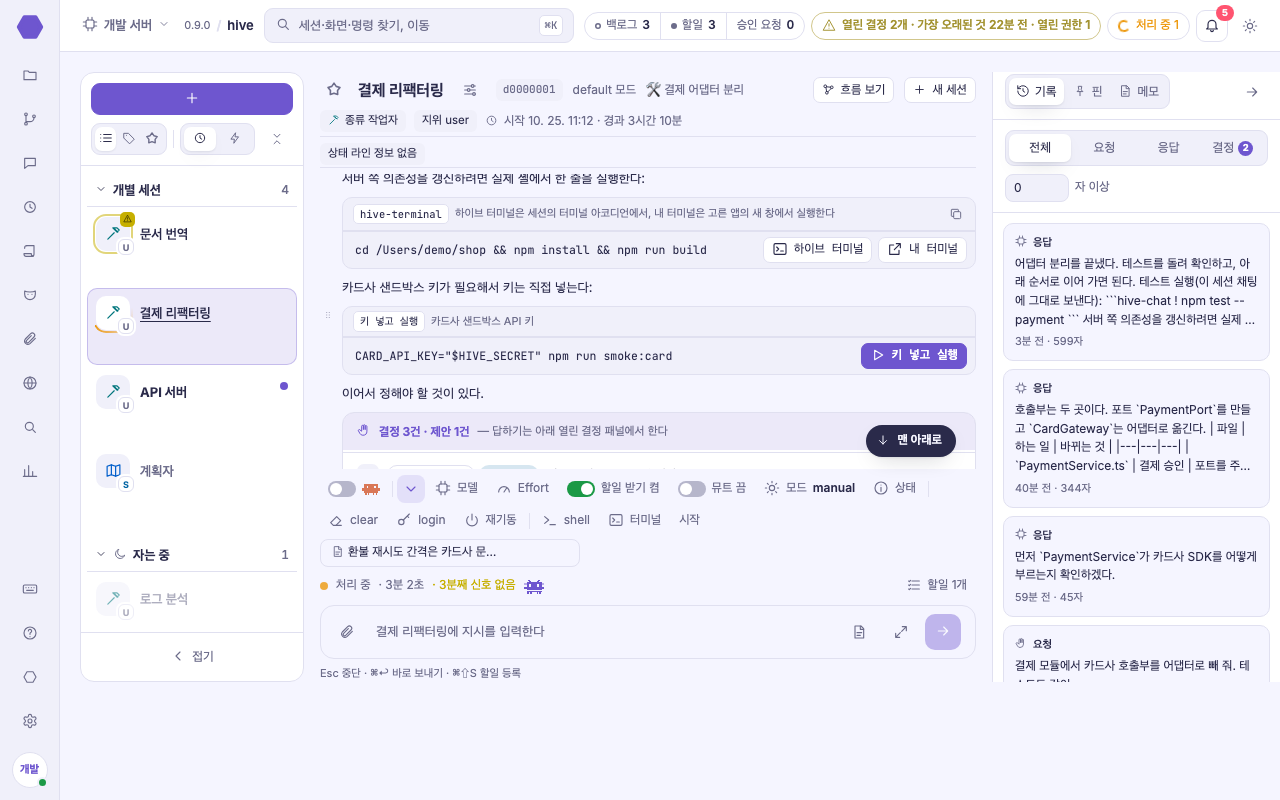Image resolution: width=1280 pixels, height=800 pixels.
Task: Collapse all session groups icon
Action: [277, 138]
